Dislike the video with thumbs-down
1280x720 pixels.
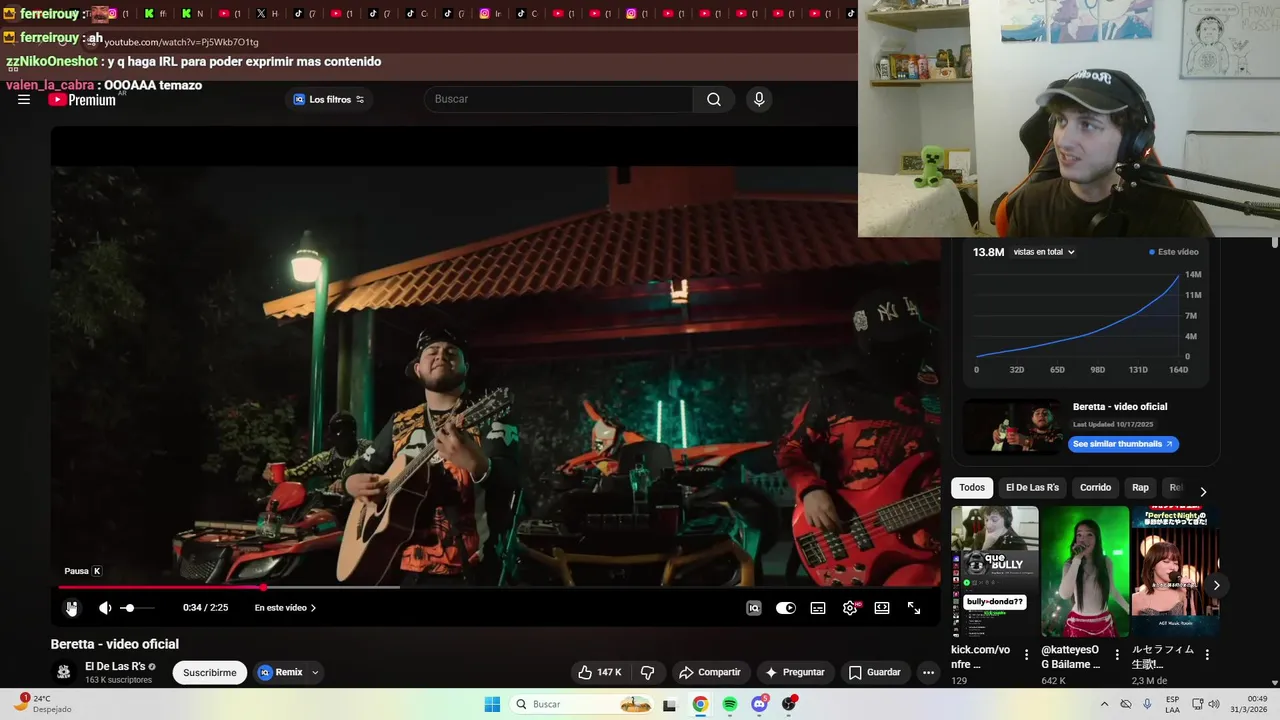coord(648,672)
